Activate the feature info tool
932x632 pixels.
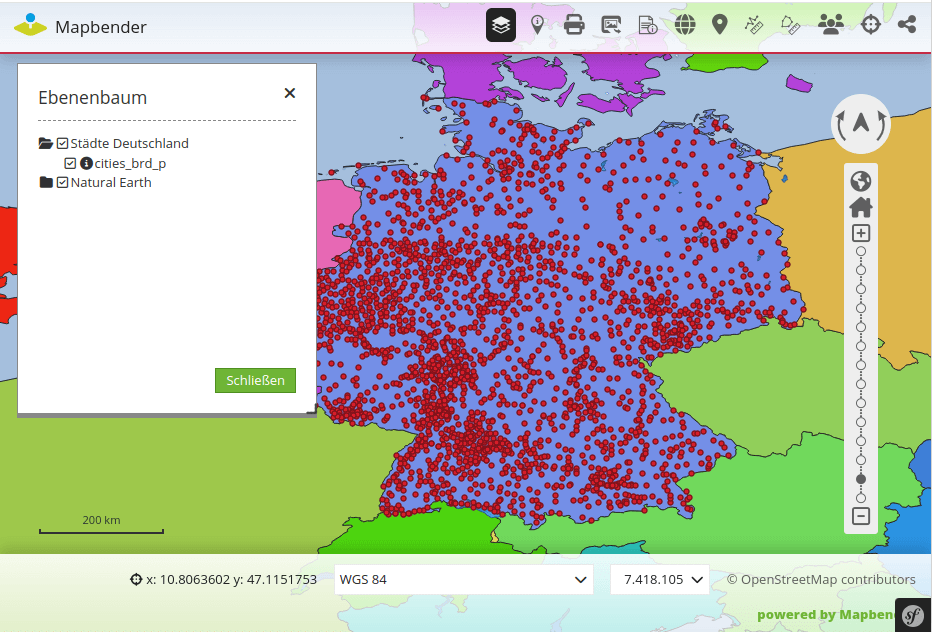click(537, 24)
